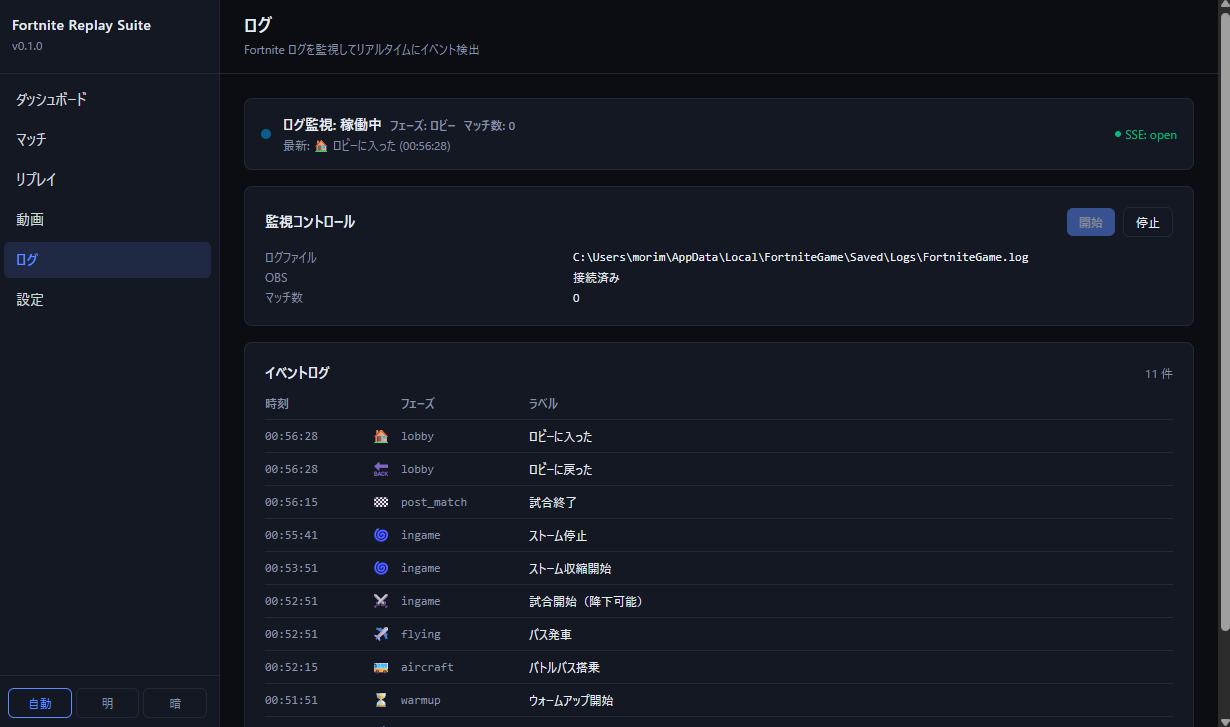
Task: Select the back-to-lobby arrow icon
Action: (x=380, y=468)
